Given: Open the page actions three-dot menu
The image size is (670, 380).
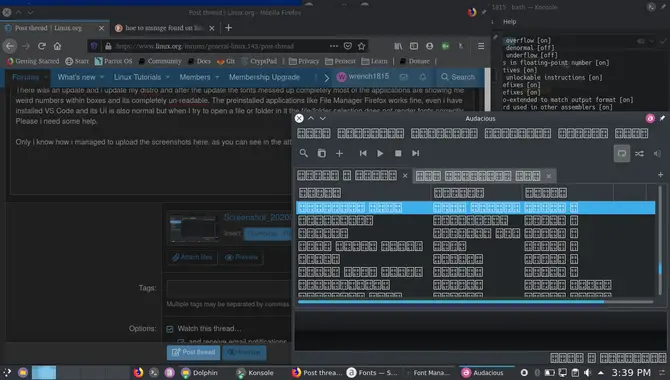Looking at the screenshot, I should click(x=334, y=46).
